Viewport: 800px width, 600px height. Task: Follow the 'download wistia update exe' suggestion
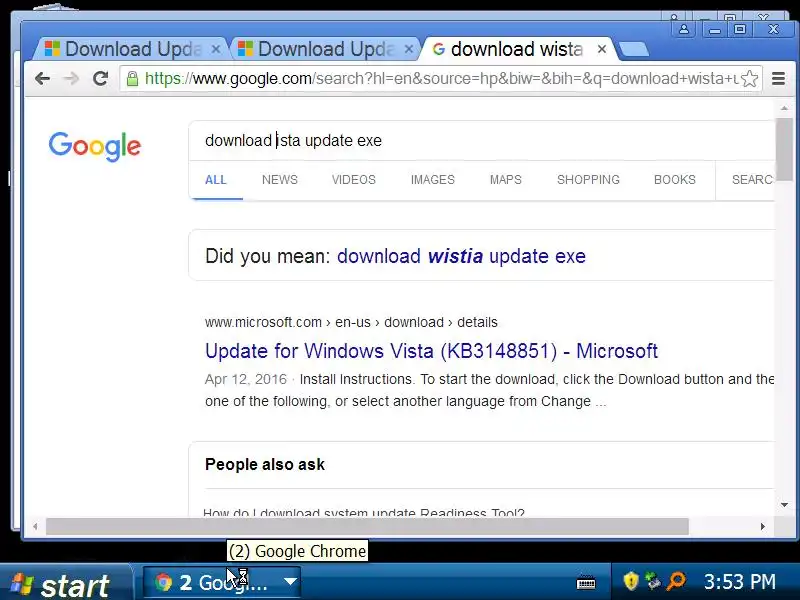[461, 256]
